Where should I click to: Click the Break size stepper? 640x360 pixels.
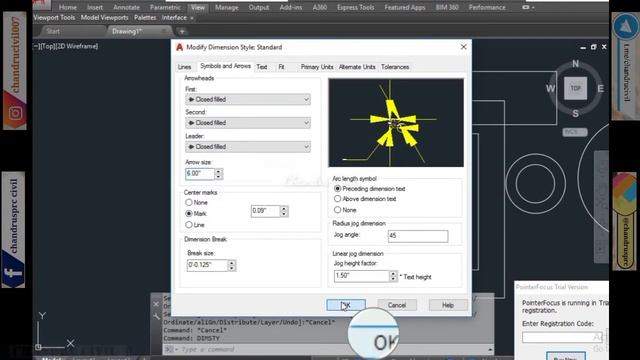point(232,265)
